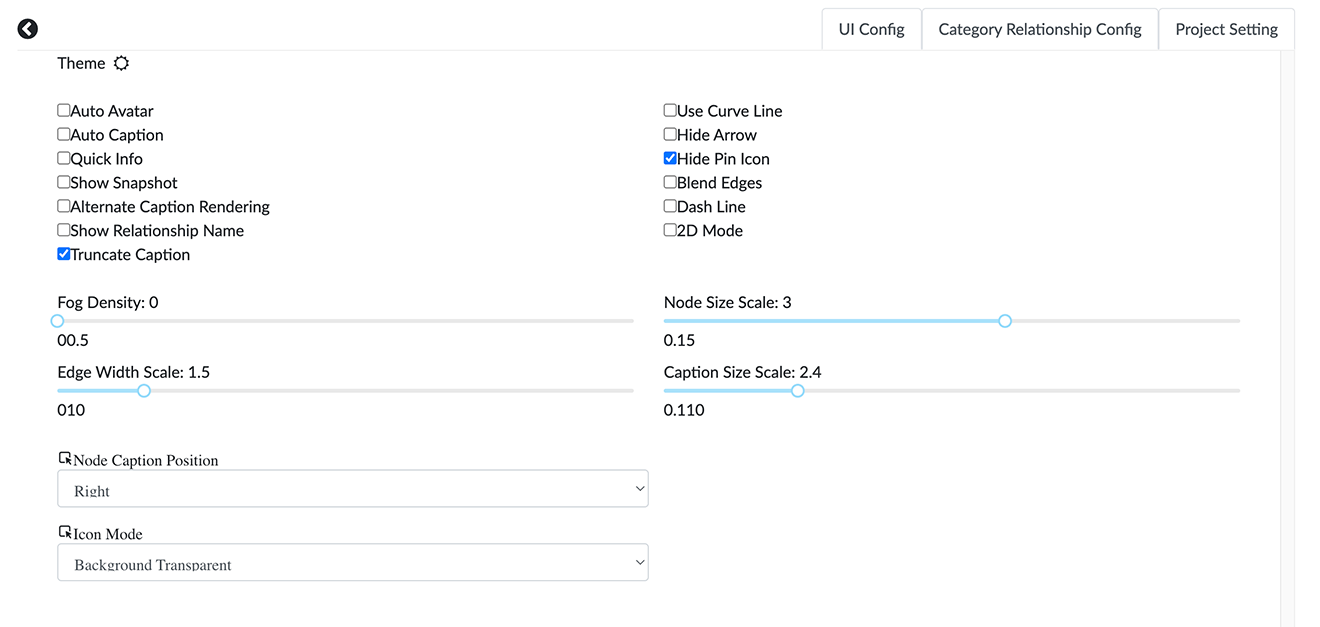The width and height of the screenshot is (1320, 627).
Task: Uncheck Truncate Caption
Action: click(63, 253)
